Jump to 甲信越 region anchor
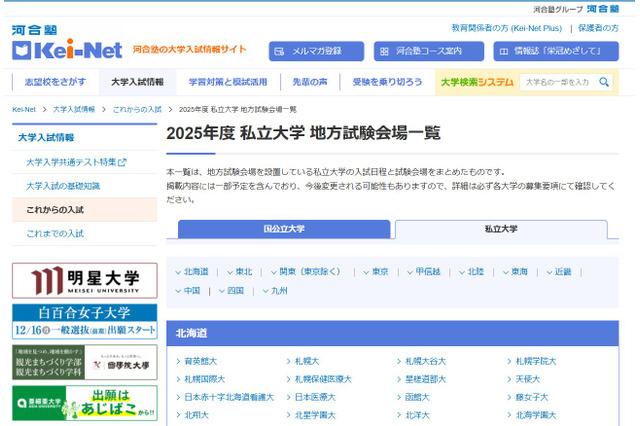Screen dimensions: 640x426 tap(424, 272)
